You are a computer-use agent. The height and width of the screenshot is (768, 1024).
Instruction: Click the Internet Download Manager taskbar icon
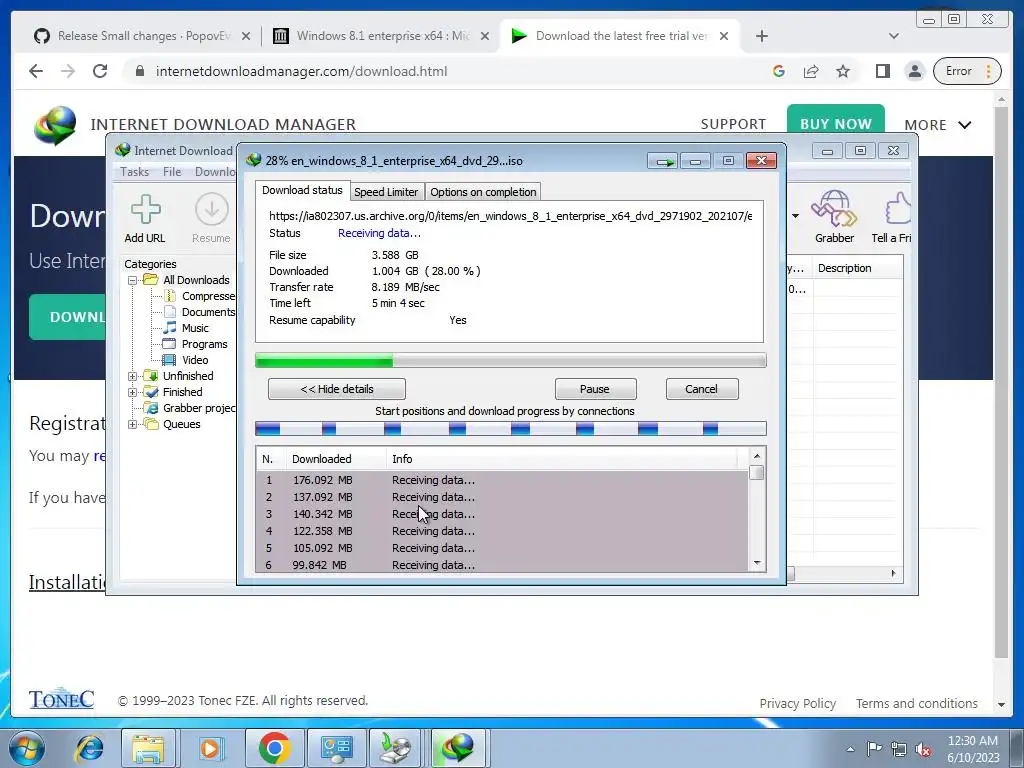click(458, 748)
